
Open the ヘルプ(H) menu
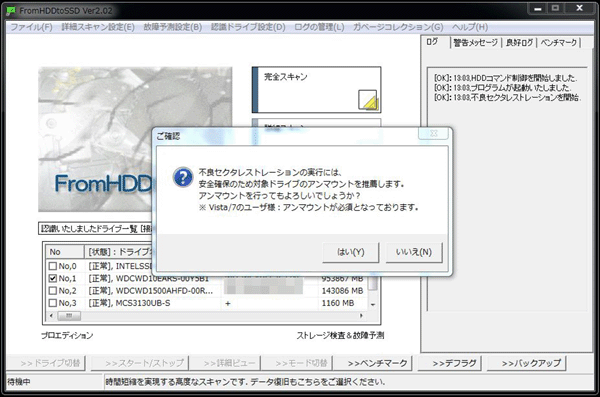coord(470,27)
